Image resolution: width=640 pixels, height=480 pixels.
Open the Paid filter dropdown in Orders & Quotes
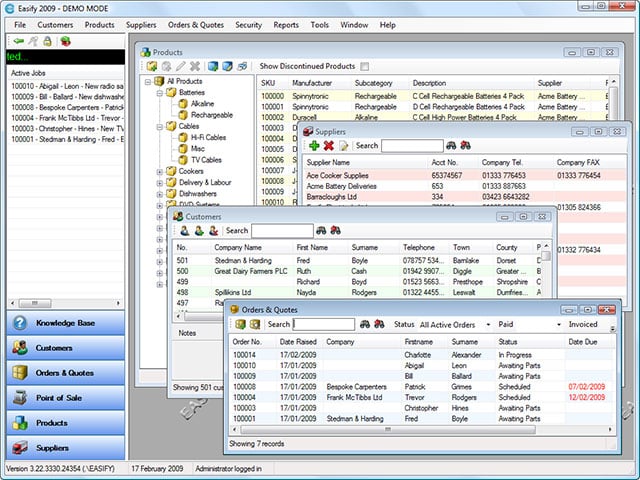(x=559, y=325)
